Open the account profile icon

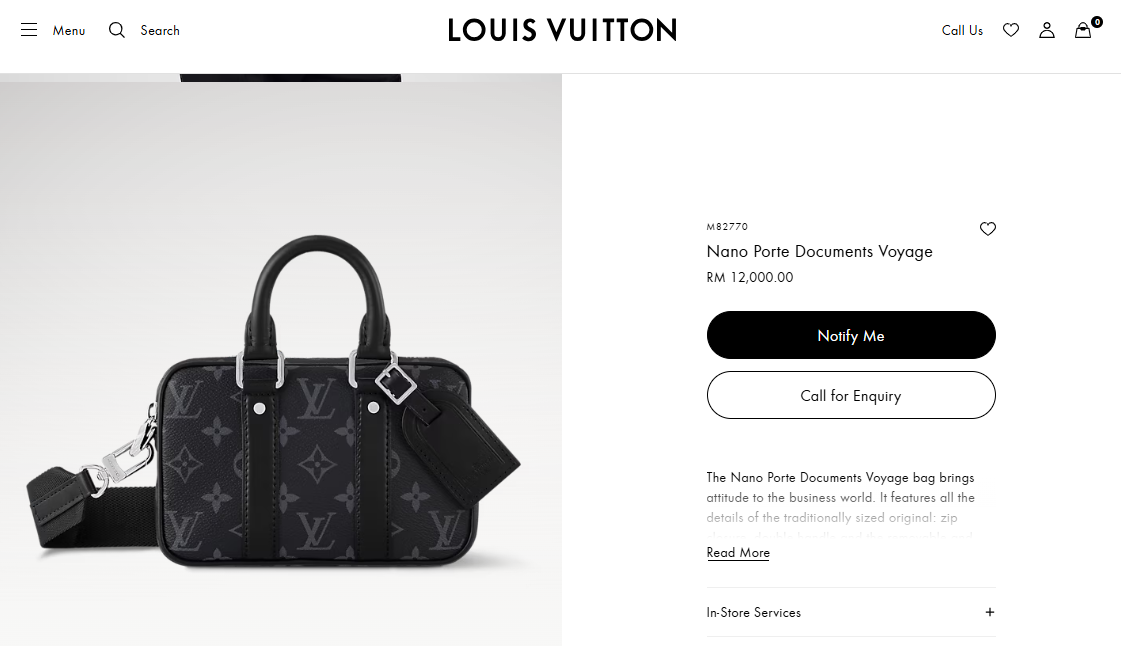[1047, 30]
